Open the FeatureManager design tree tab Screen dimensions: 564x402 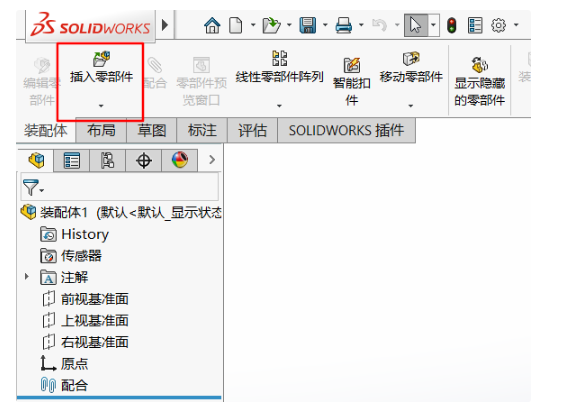coord(36,160)
